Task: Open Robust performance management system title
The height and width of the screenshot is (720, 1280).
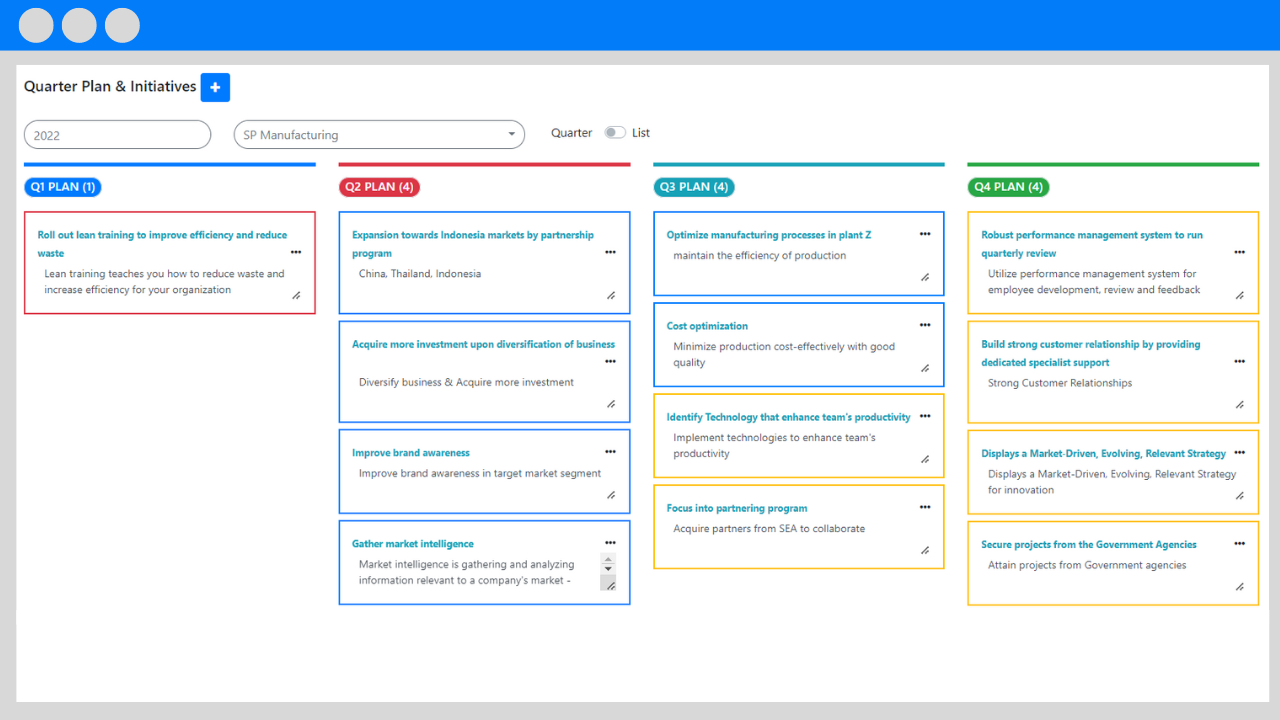Action: [1092, 244]
